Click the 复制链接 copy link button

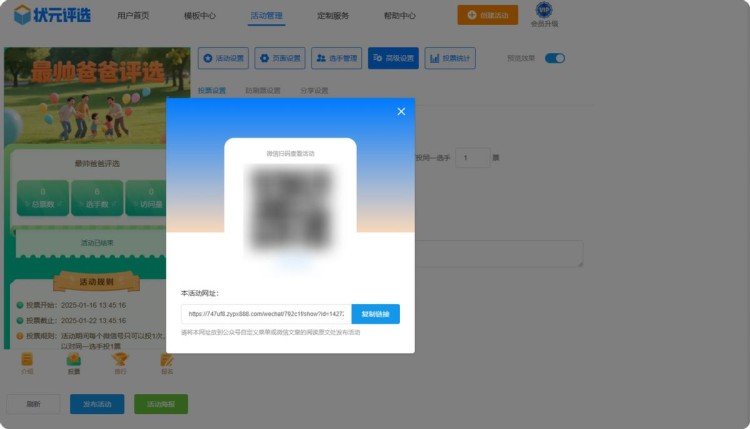[x=375, y=314]
